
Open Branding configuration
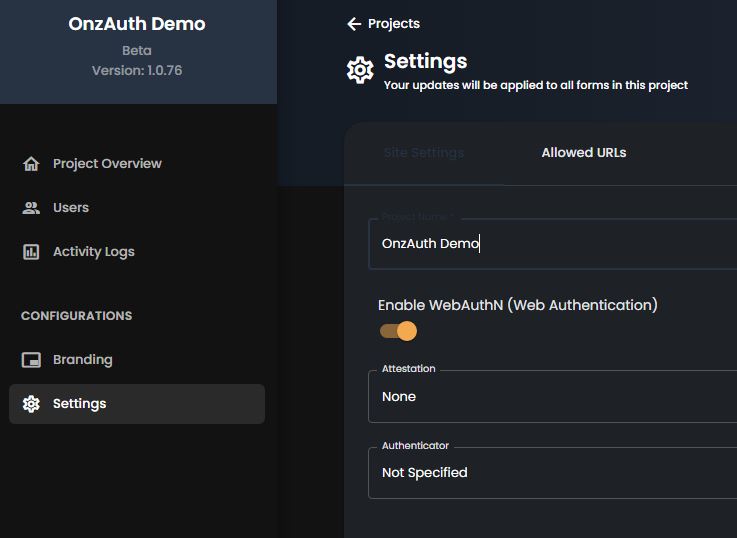tap(83, 360)
